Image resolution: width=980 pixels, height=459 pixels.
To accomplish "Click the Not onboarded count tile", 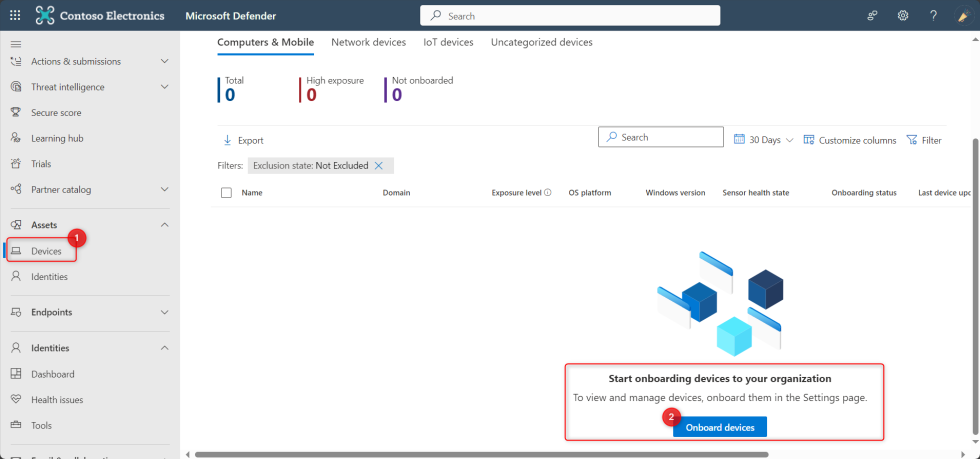I will tap(419, 89).
